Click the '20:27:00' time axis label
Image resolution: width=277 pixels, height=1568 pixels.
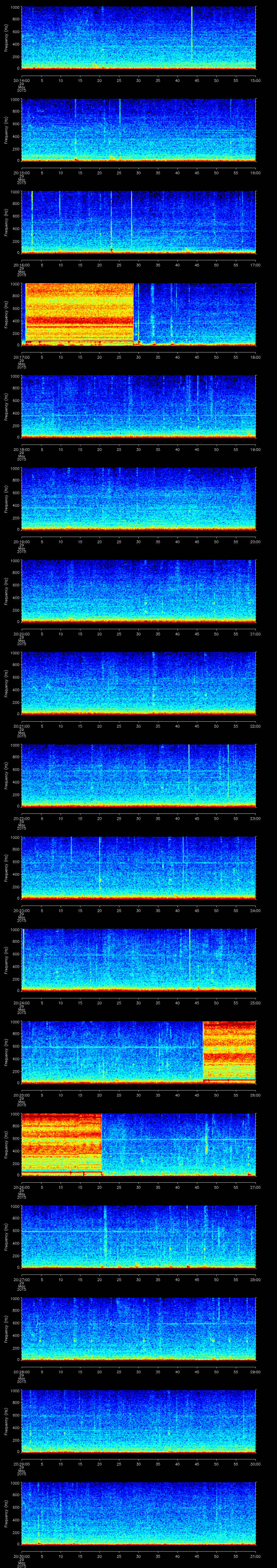(21, 1279)
